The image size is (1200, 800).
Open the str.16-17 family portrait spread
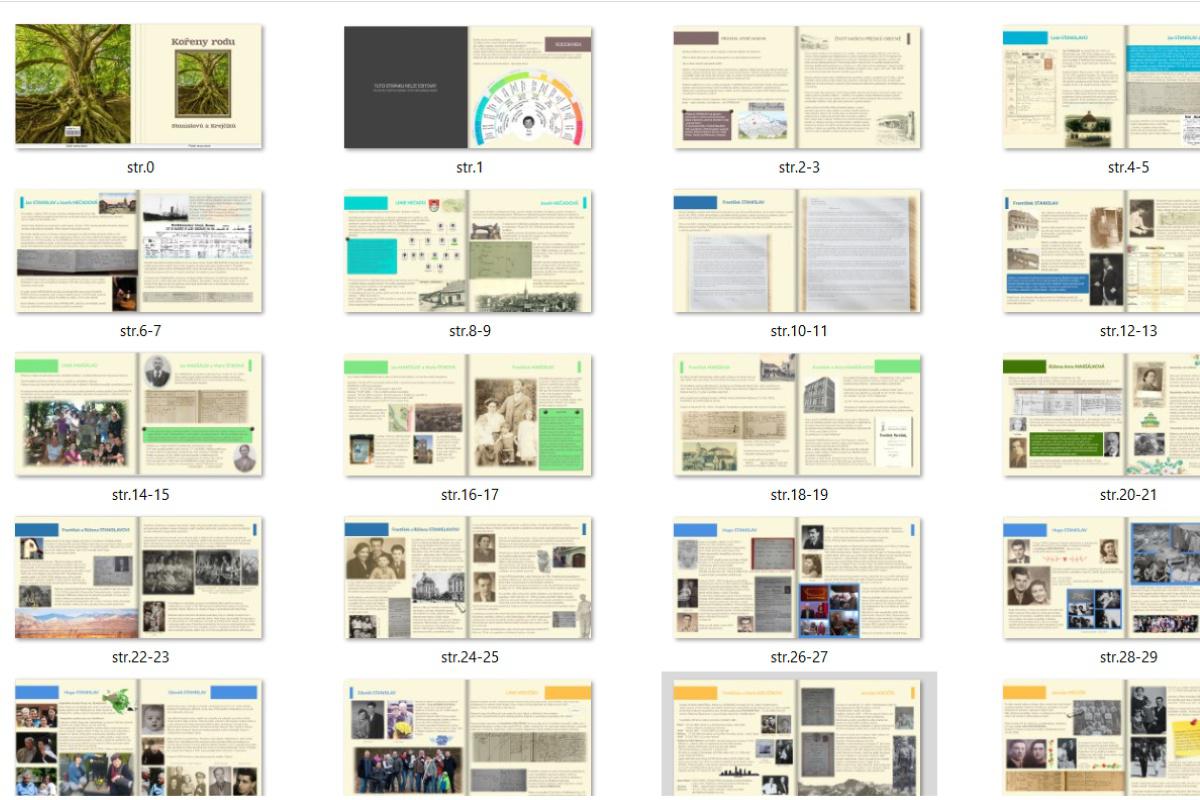click(x=468, y=414)
